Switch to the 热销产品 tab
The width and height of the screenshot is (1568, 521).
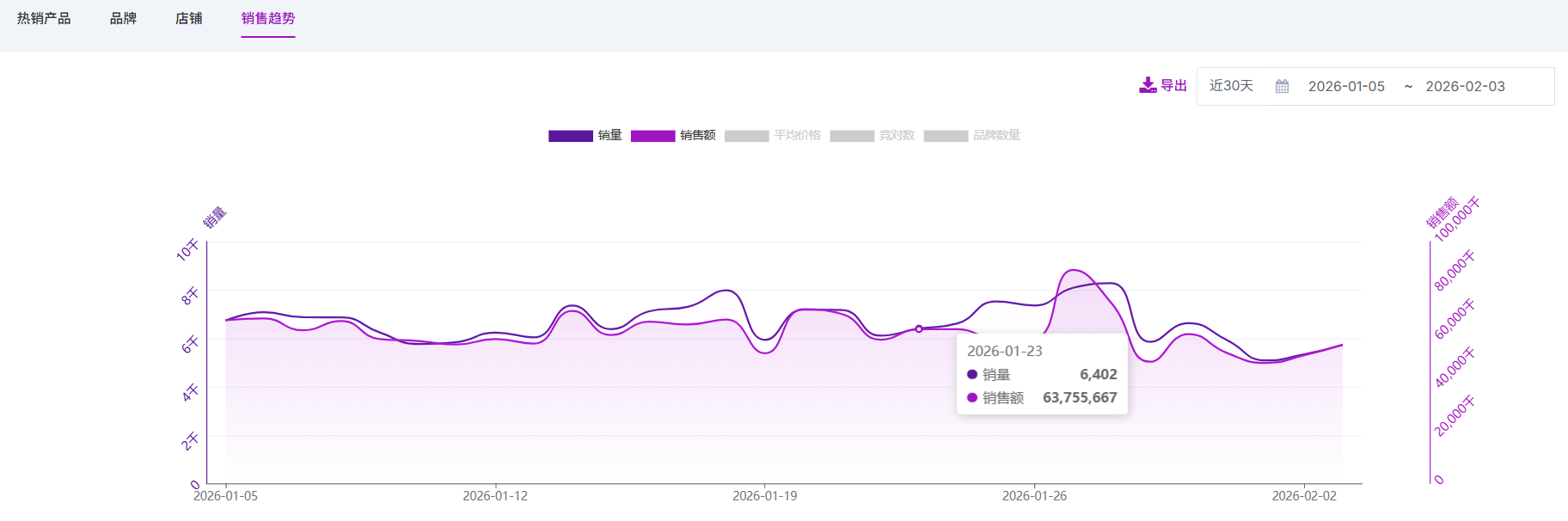coord(44,18)
